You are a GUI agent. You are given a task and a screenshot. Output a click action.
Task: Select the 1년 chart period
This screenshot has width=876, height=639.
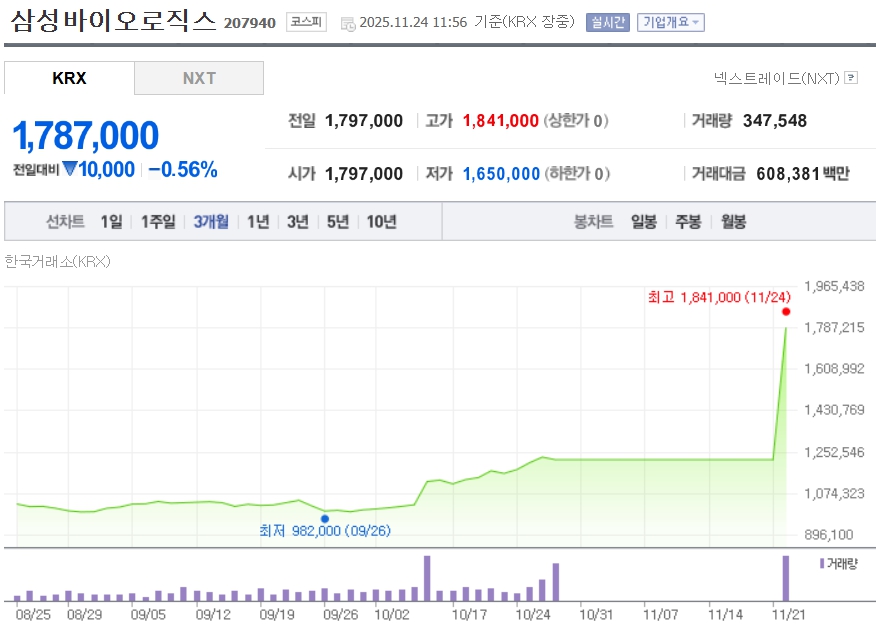258,222
